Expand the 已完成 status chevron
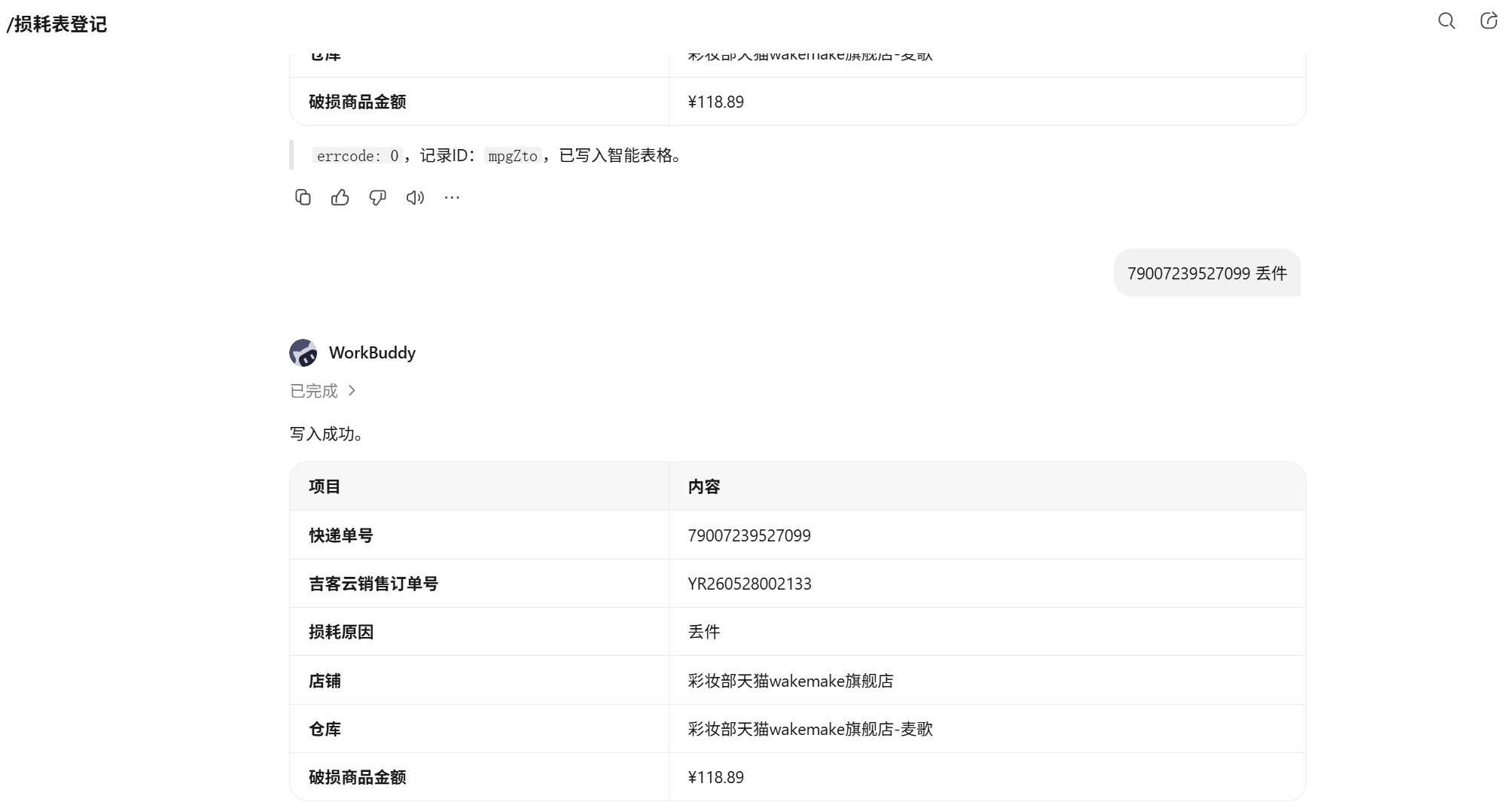1512x808 pixels. coord(352,391)
